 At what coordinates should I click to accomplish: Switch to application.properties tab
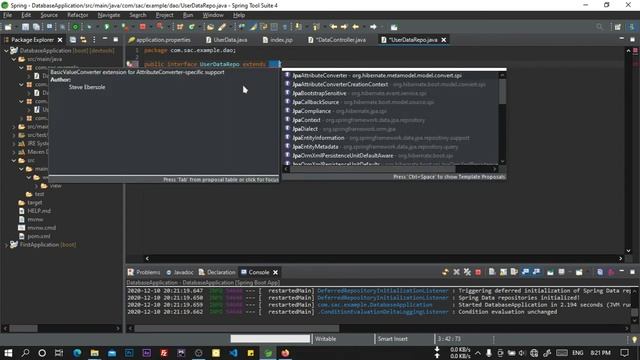tap(160, 40)
